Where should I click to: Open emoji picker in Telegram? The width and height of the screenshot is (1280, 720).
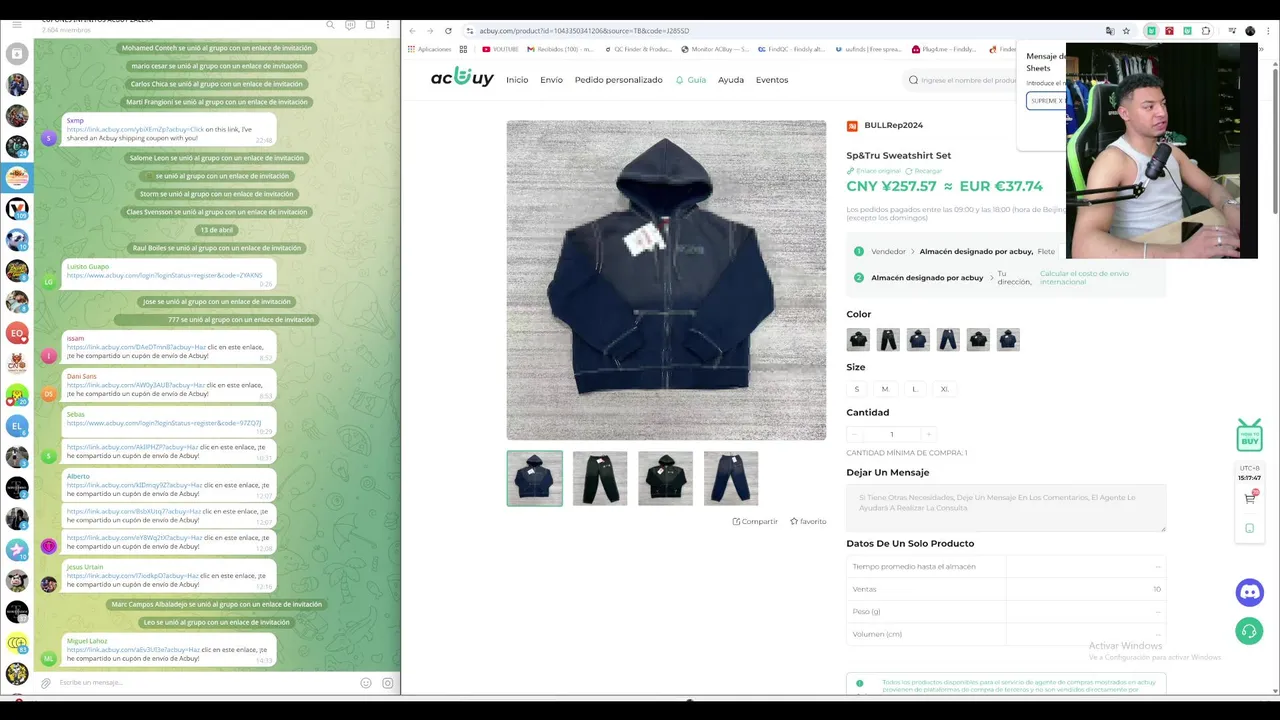pyautogui.click(x=366, y=683)
